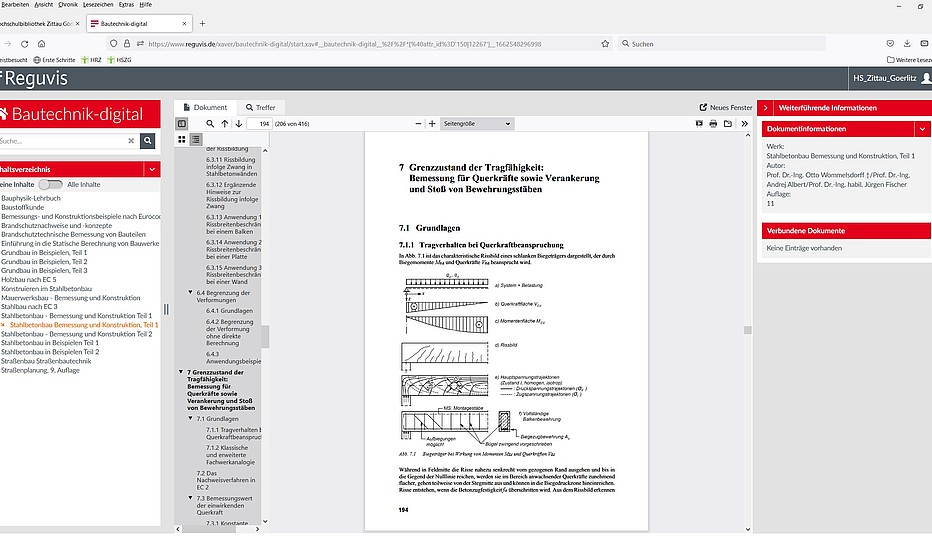Click the browser Suchen search box
This screenshot has width=932, height=548.
coord(722,44)
